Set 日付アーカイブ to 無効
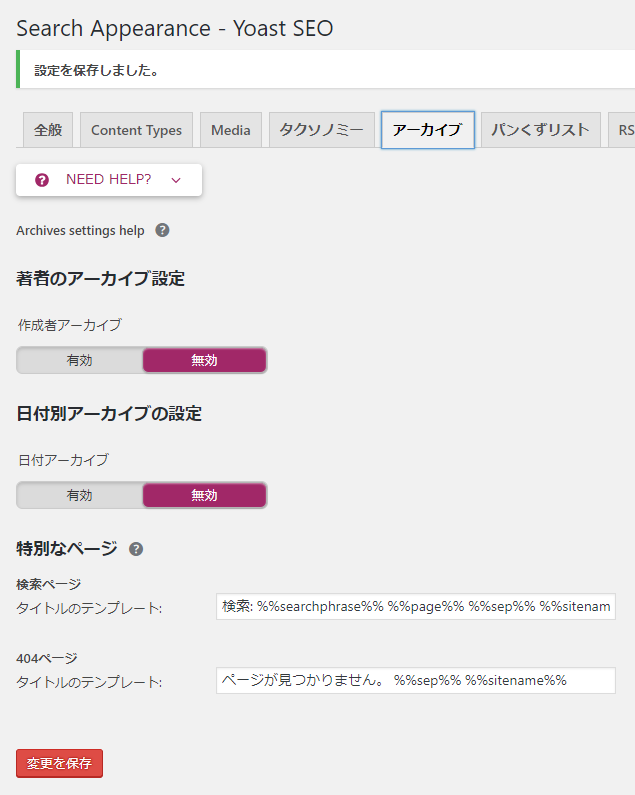This screenshot has height=795, width=635. tap(204, 495)
